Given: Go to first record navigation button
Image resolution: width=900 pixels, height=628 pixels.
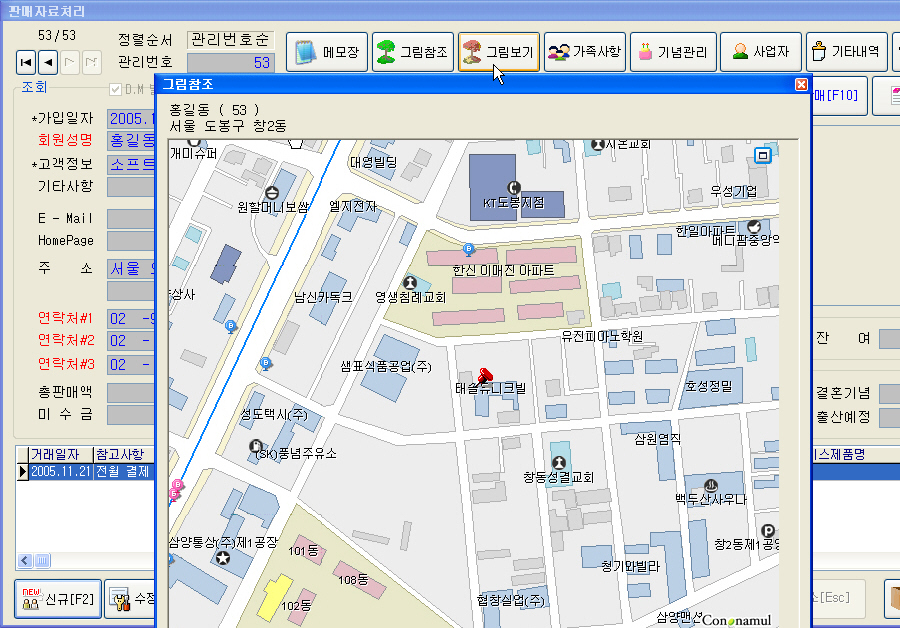Looking at the screenshot, I should (26, 62).
